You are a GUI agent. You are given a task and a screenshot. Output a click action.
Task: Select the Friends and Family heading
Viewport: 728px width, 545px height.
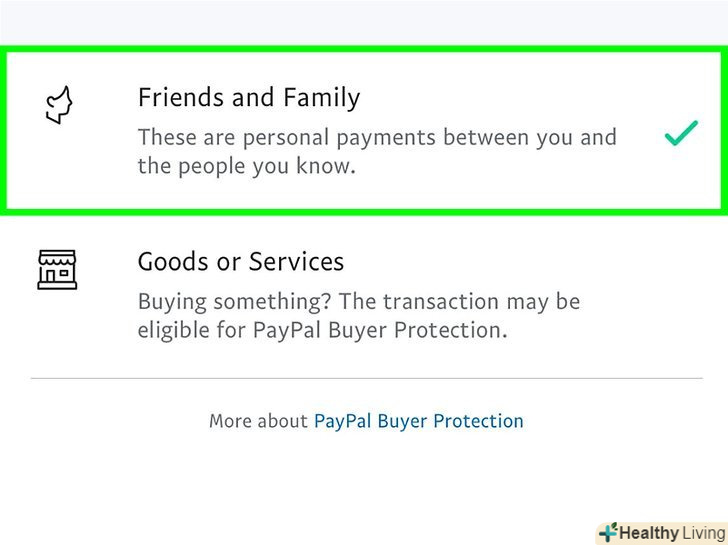[x=248, y=98]
